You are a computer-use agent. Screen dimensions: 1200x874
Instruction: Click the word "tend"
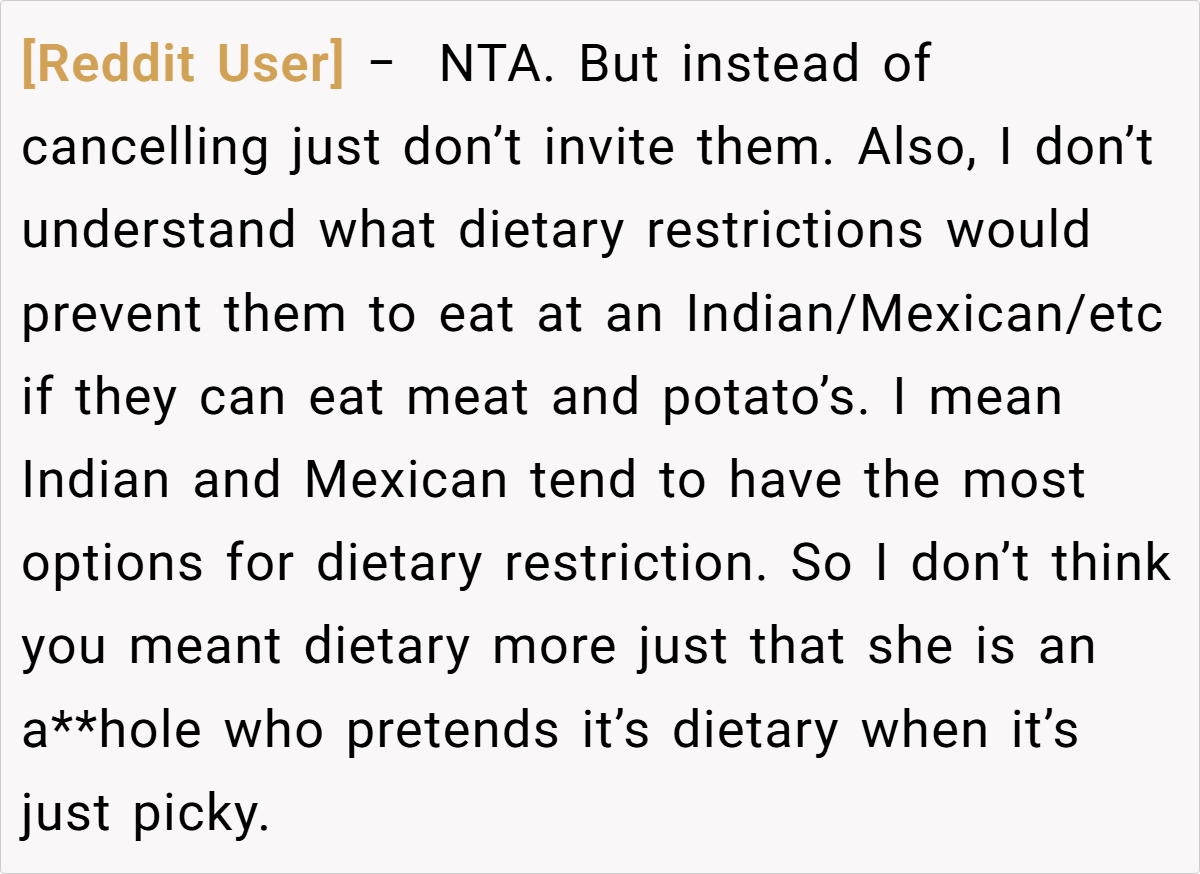(x=584, y=480)
